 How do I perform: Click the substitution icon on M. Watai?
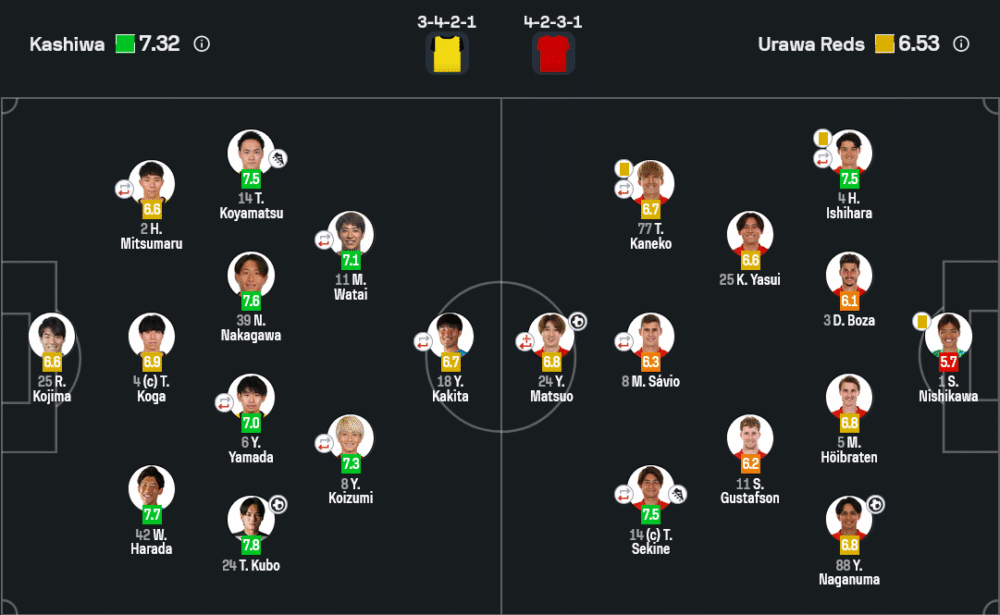[x=324, y=240]
